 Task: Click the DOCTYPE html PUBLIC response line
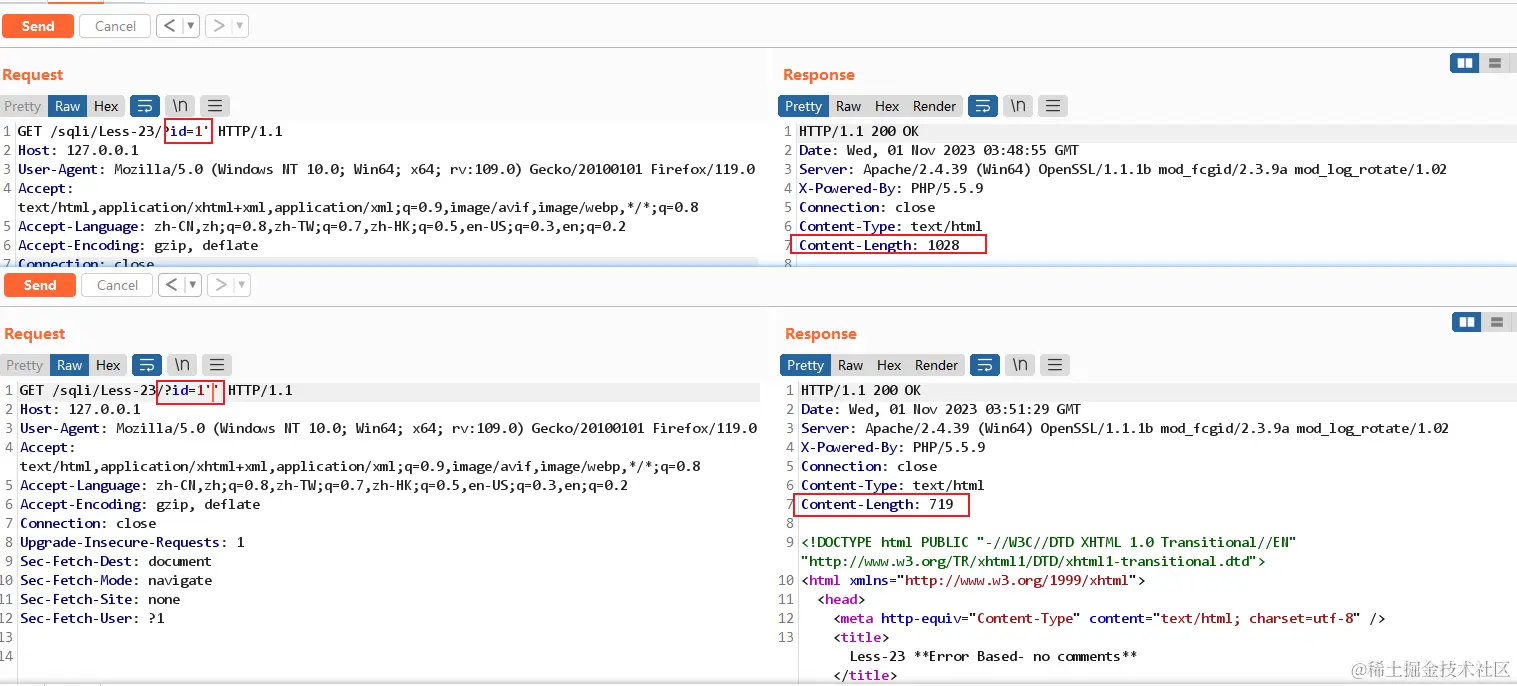coord(1048,542)
